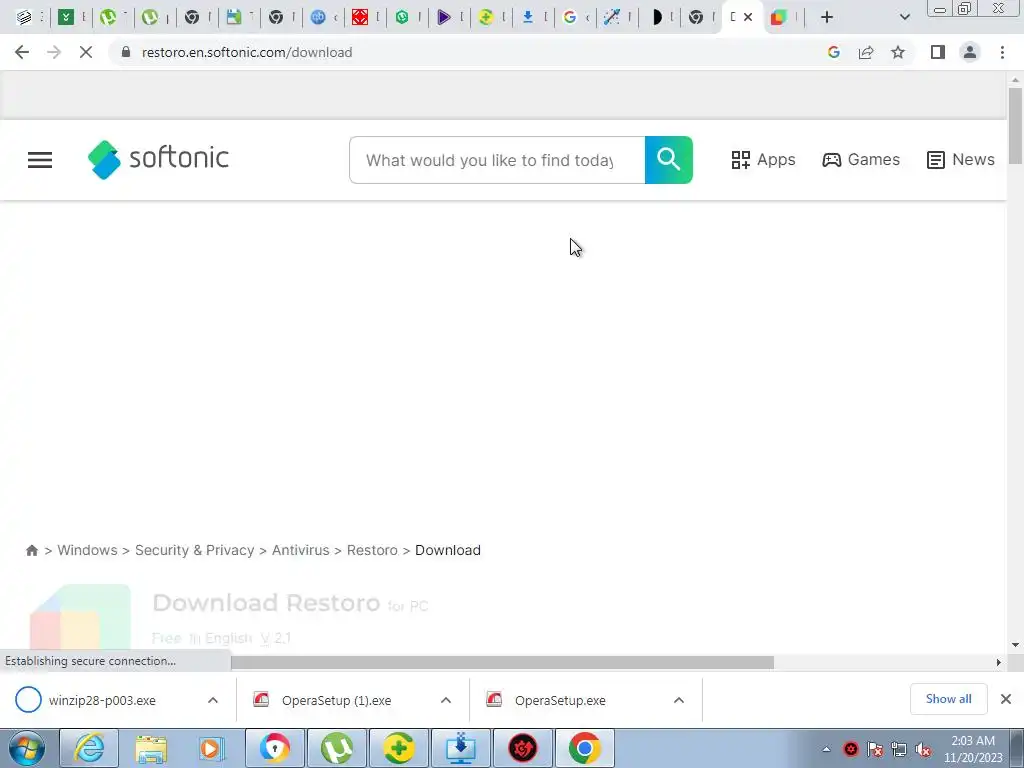This screenshot has width=1024, height=768.
Task: Open the Windows Start menu
Action: coord(27,748)
